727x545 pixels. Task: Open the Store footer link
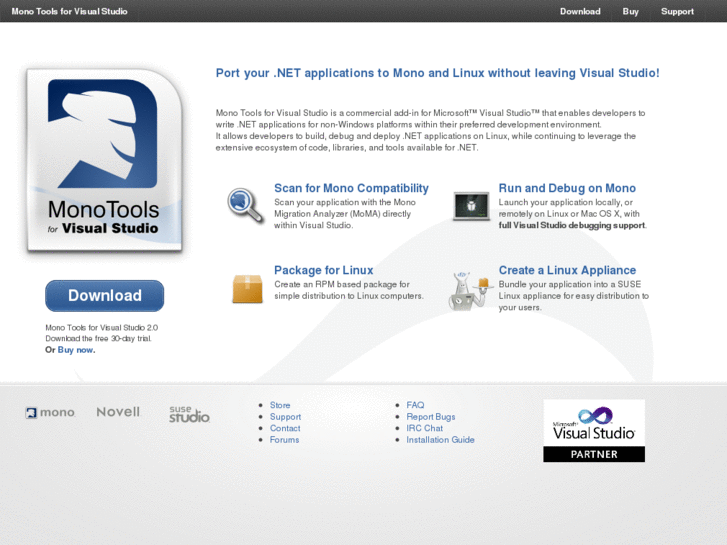pos(280,405)
